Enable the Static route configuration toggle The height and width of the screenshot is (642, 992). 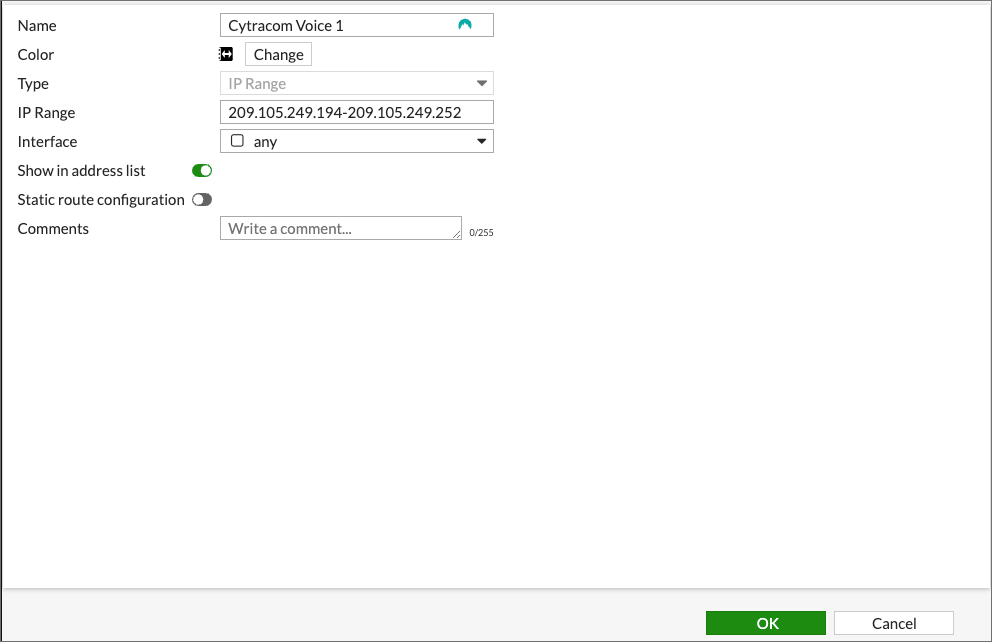click(x=202, y=200)
